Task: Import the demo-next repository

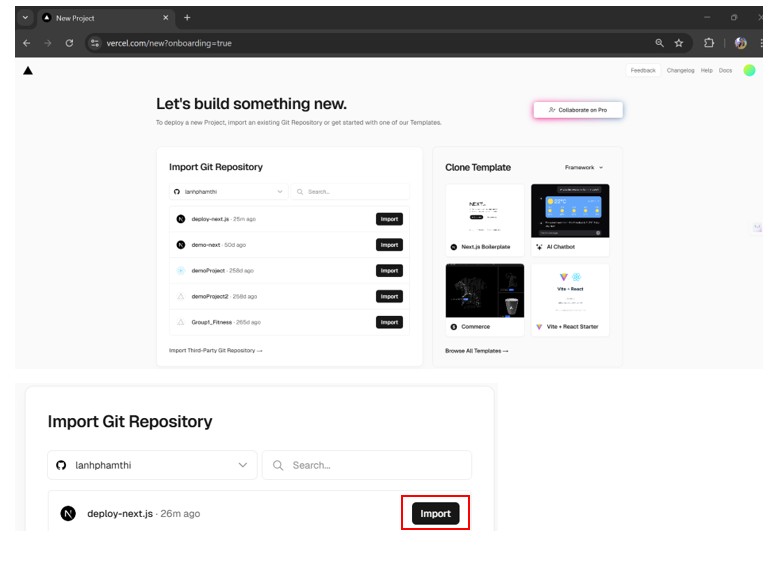Action: click(x=389, y=245)
